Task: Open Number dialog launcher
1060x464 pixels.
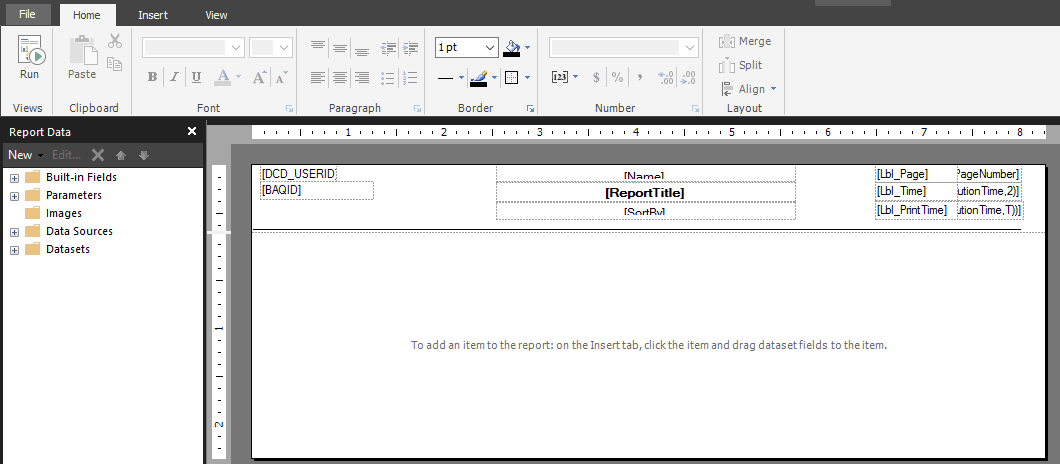Action: (x=695, y=108)
